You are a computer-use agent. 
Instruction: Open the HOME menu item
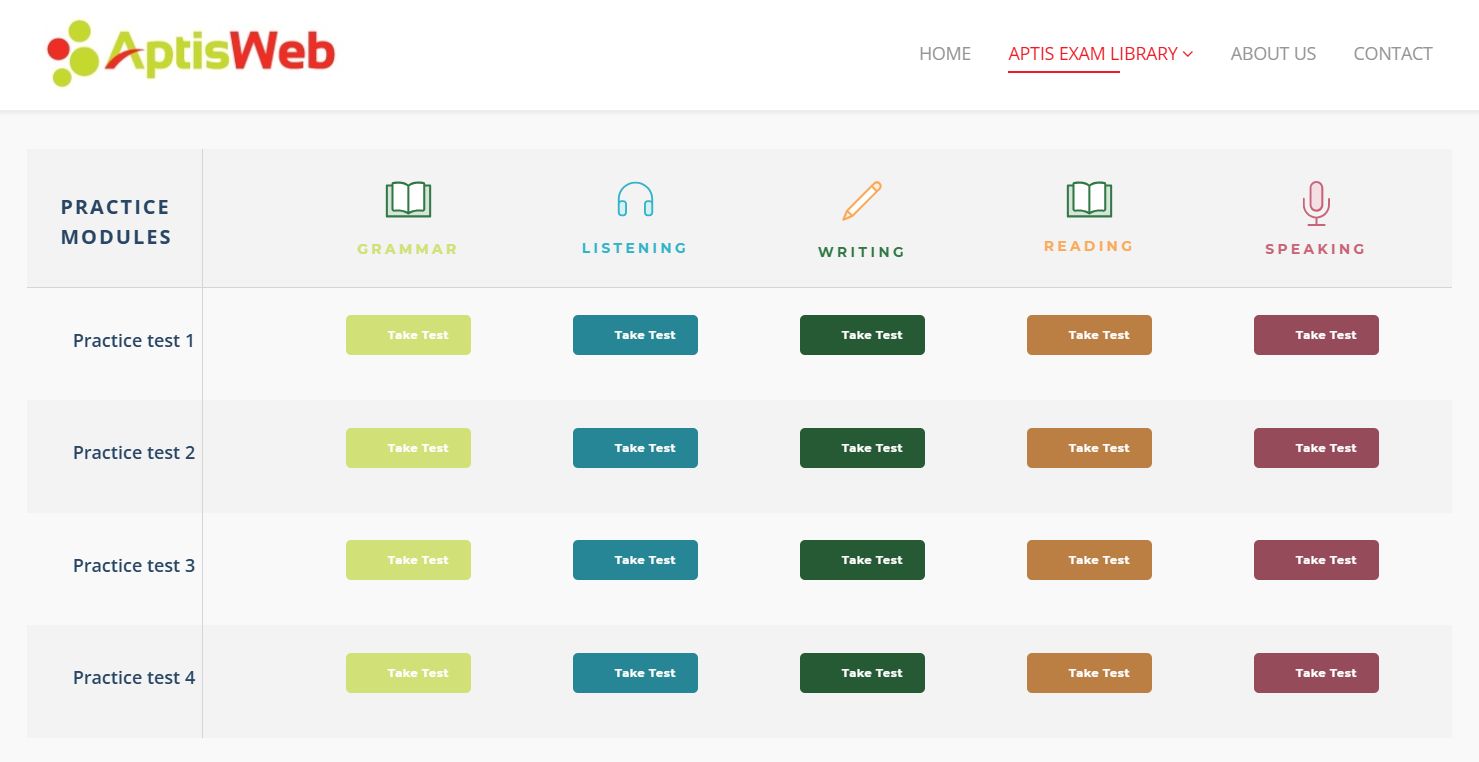coord(944,54)
